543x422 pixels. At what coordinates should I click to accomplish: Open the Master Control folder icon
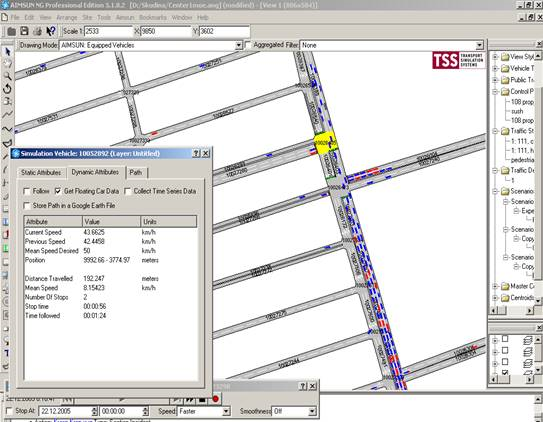(505, 286)
